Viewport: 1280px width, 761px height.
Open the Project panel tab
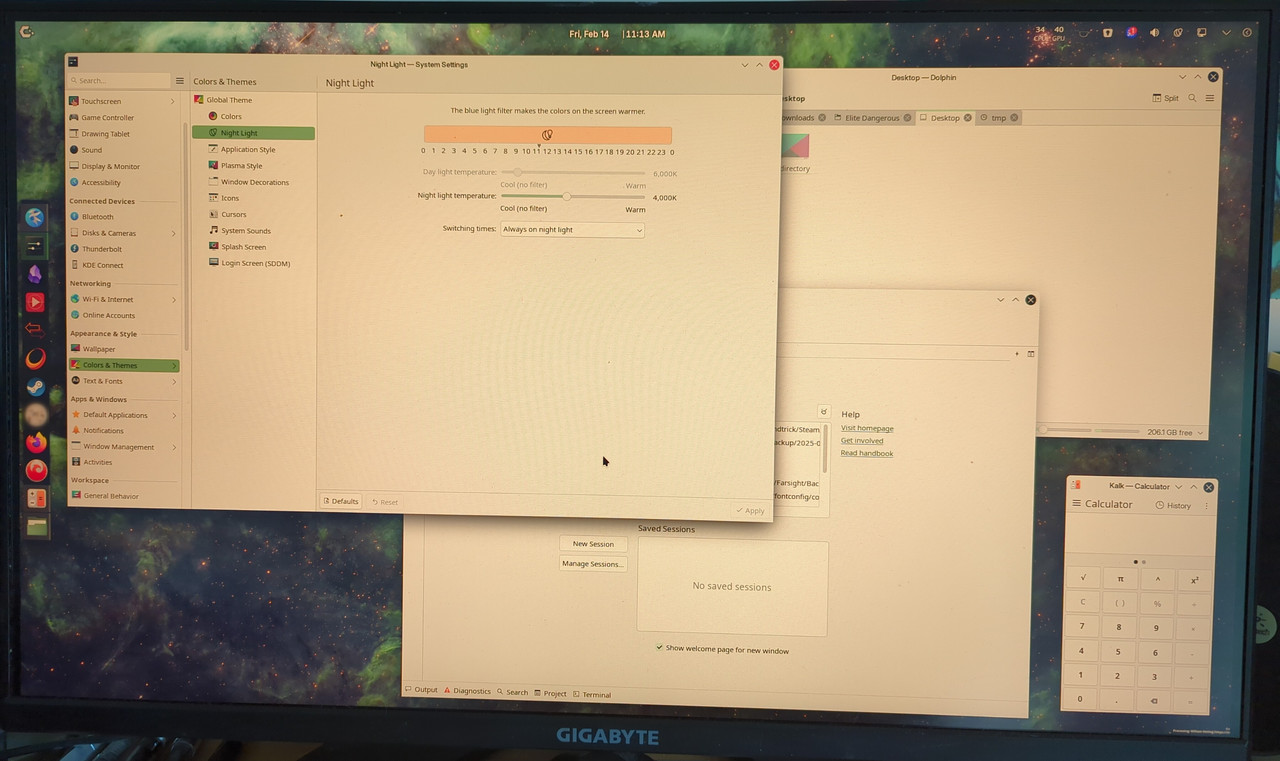(551, 693)
